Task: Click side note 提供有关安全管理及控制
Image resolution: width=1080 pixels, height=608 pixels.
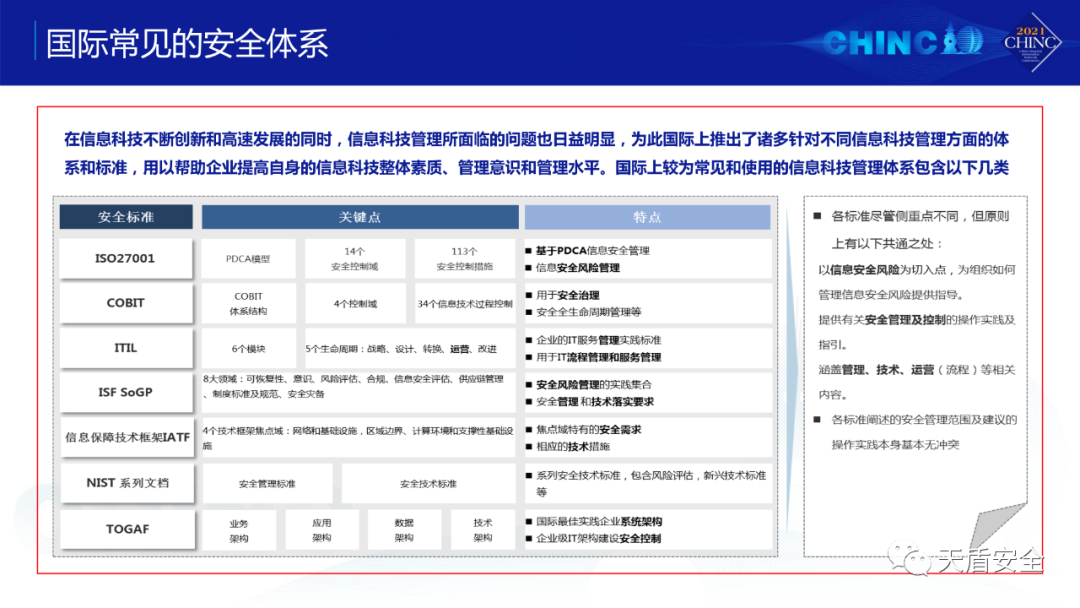Action: [917, 332]
